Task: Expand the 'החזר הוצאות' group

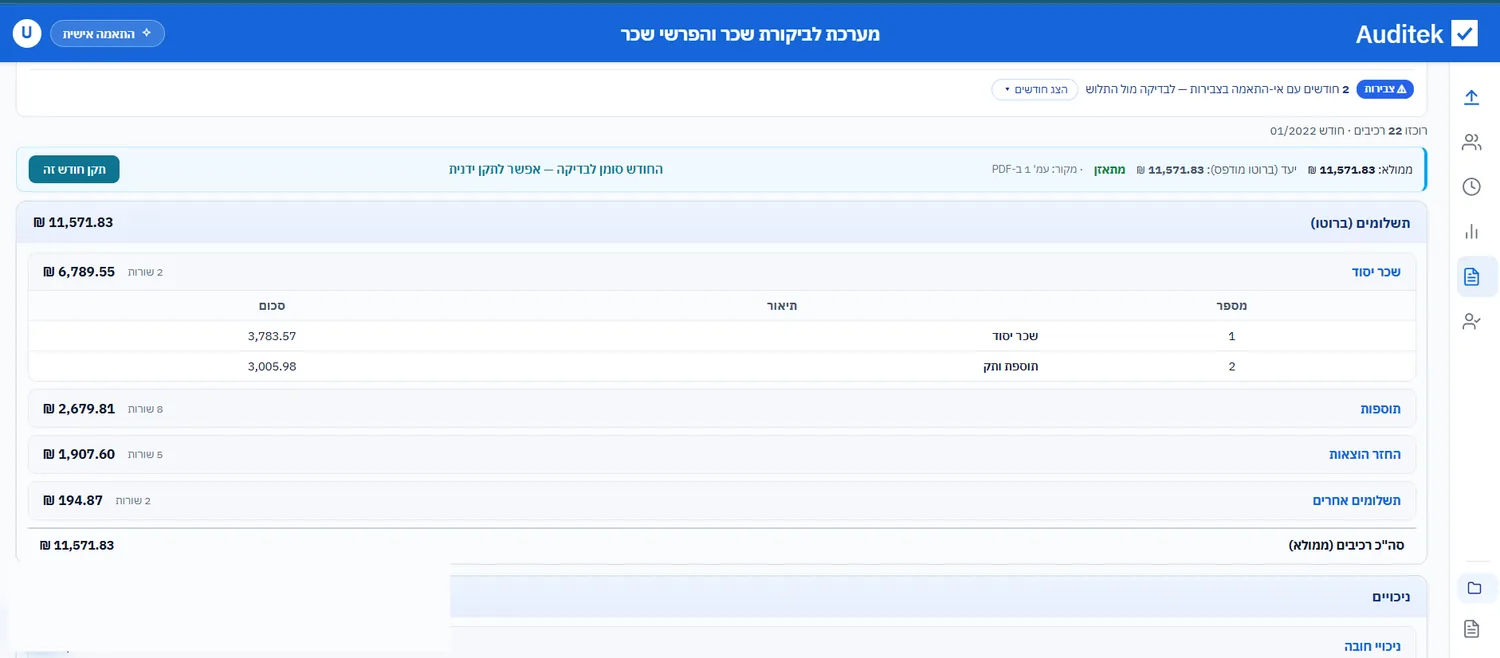Action: tap(722, 454)
